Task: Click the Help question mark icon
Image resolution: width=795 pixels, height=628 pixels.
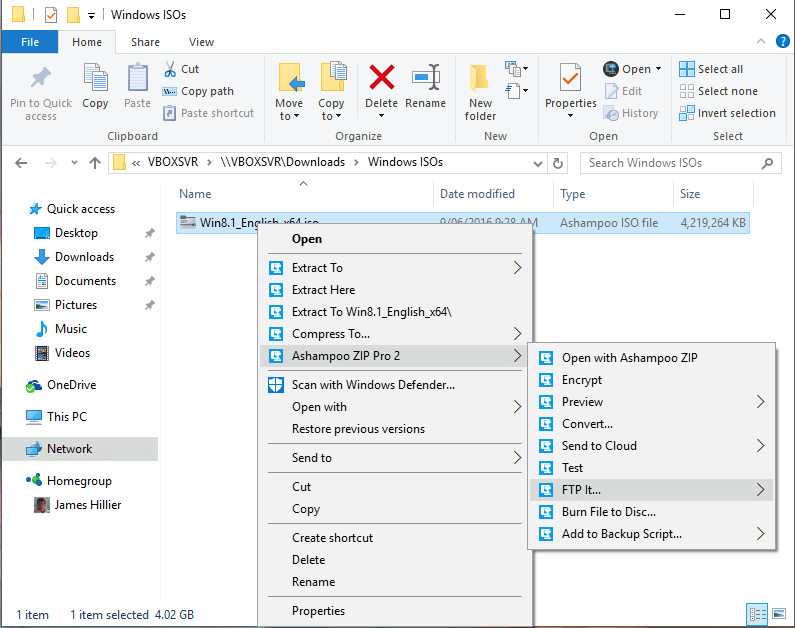Action: tap(782, 41)
